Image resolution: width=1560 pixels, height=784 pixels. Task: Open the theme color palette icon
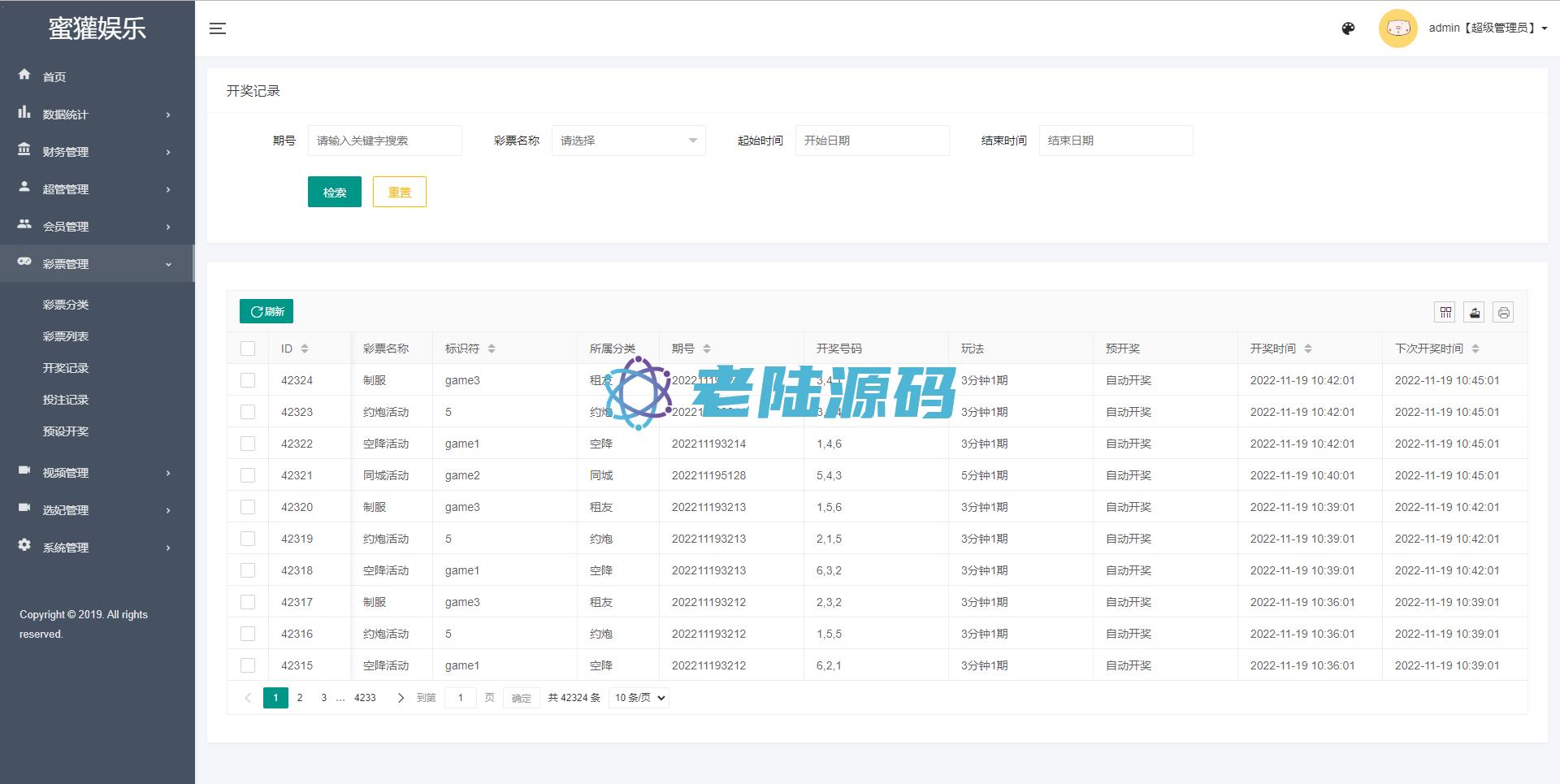1348,28
